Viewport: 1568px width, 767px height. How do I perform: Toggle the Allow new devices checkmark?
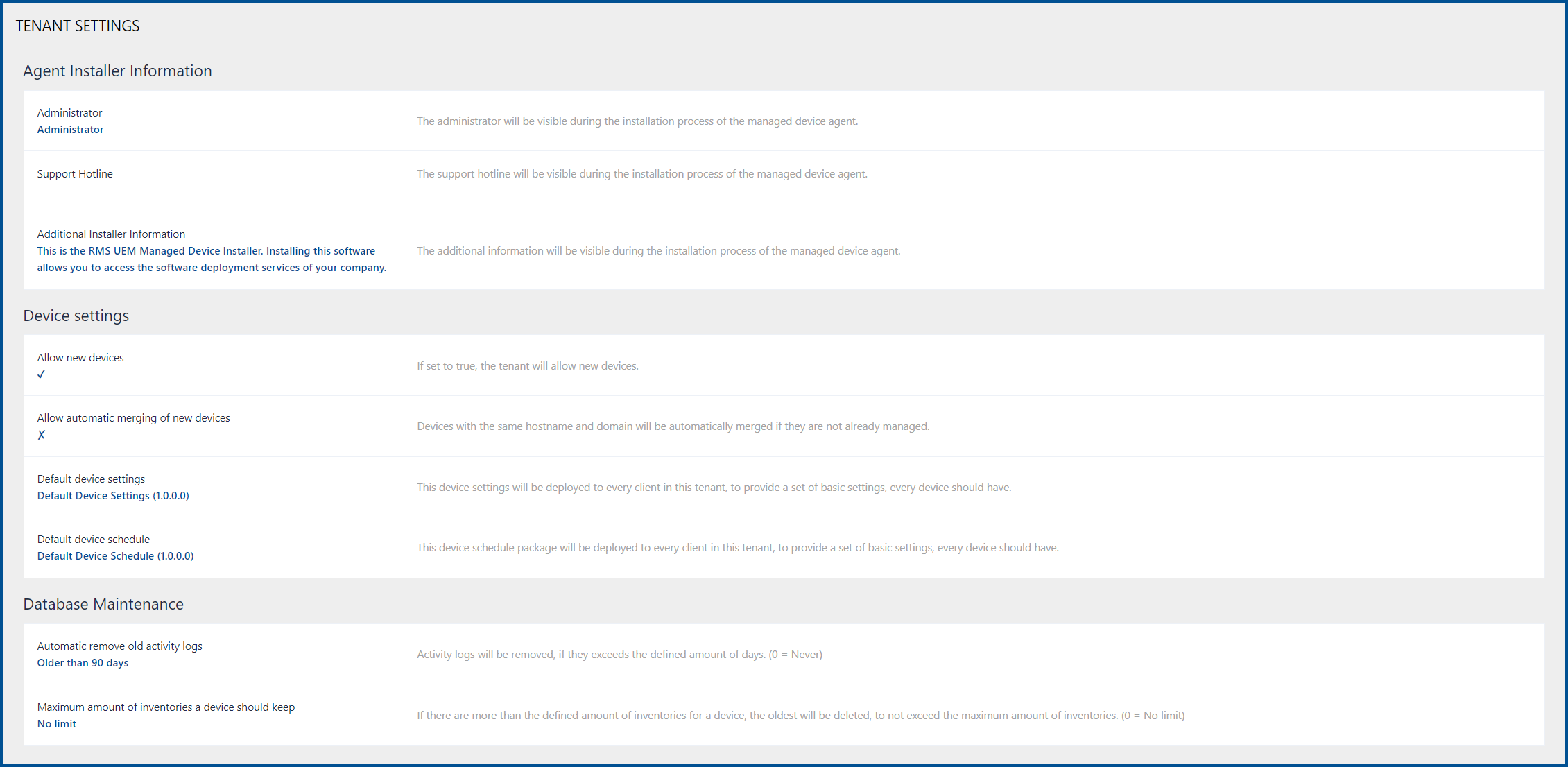(x=42, y=374)
